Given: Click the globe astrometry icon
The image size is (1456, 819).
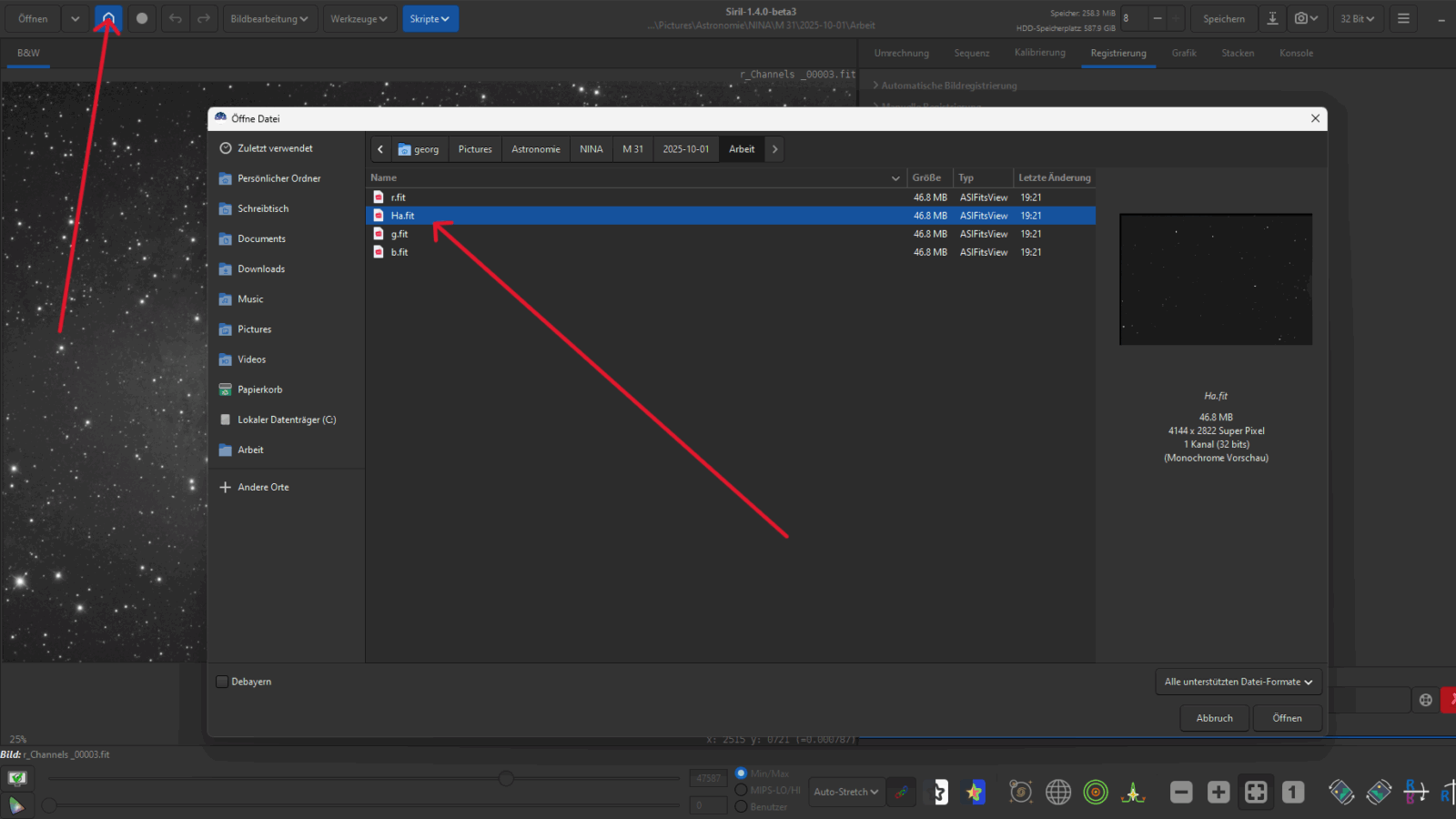Looking at the screenshot, I should (x=1058, y=793).
